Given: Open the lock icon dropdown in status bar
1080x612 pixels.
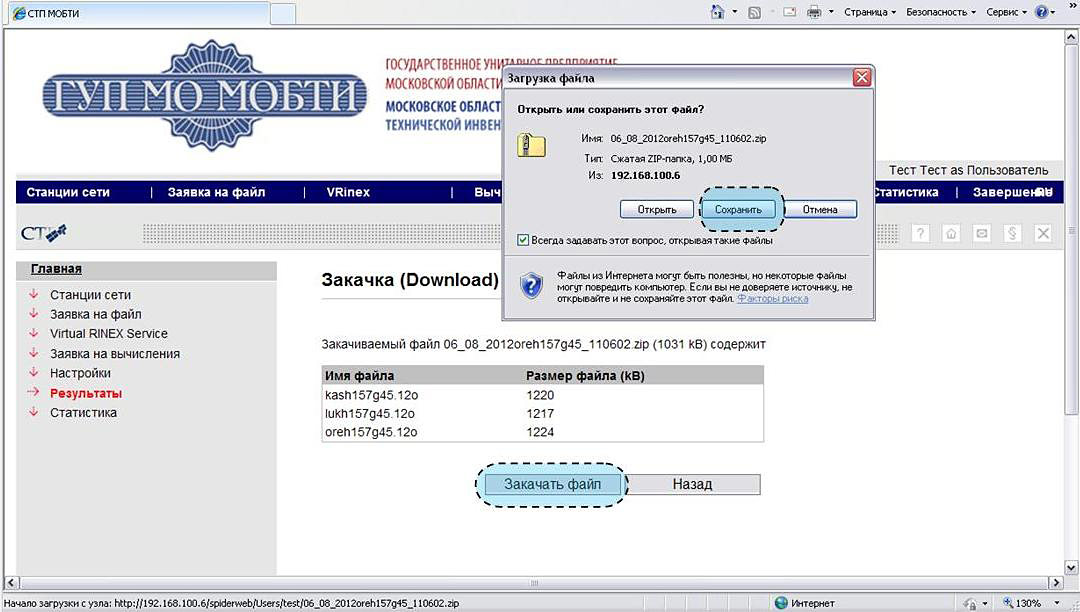Looking at the screenshot, I should click(985, 604).
